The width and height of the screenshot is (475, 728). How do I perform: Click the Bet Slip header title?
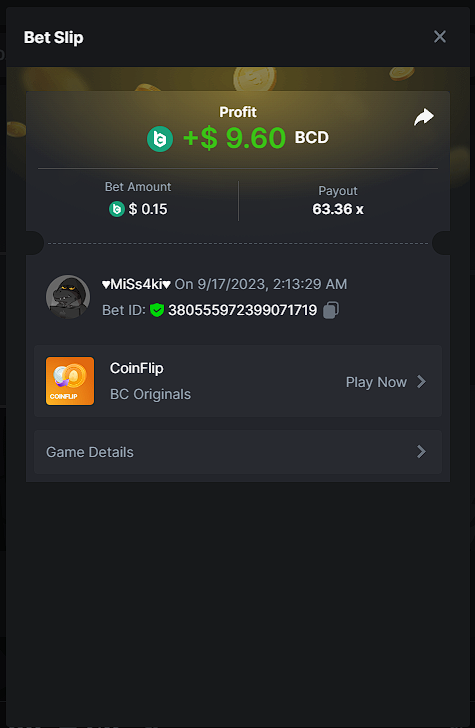(53, 37)
